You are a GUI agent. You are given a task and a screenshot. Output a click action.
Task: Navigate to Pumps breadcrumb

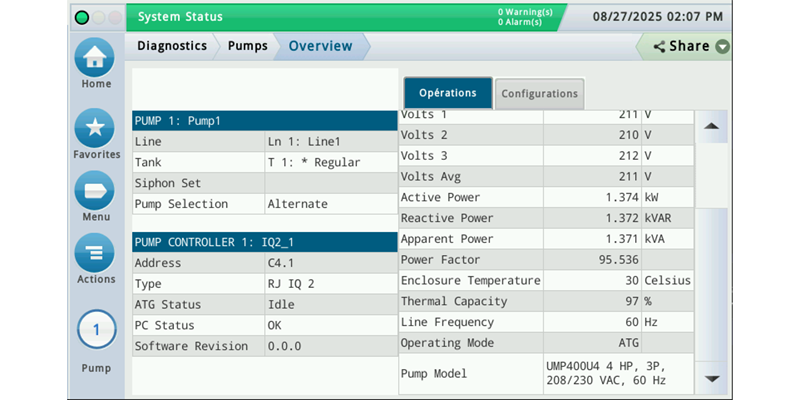coord(247,46)
